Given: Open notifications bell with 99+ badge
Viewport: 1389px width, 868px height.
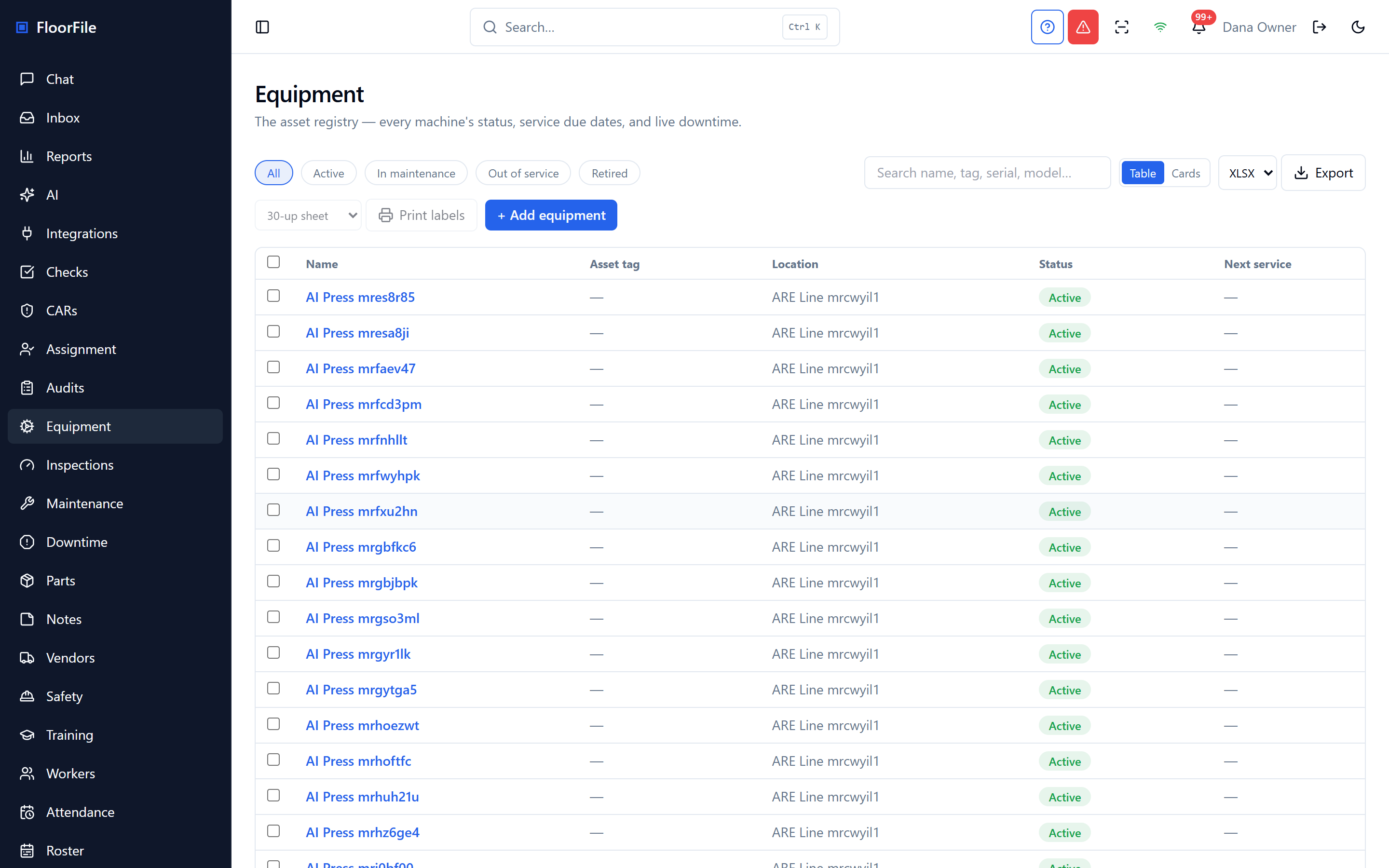Looking at the screenshot, I should (1199, 27).
